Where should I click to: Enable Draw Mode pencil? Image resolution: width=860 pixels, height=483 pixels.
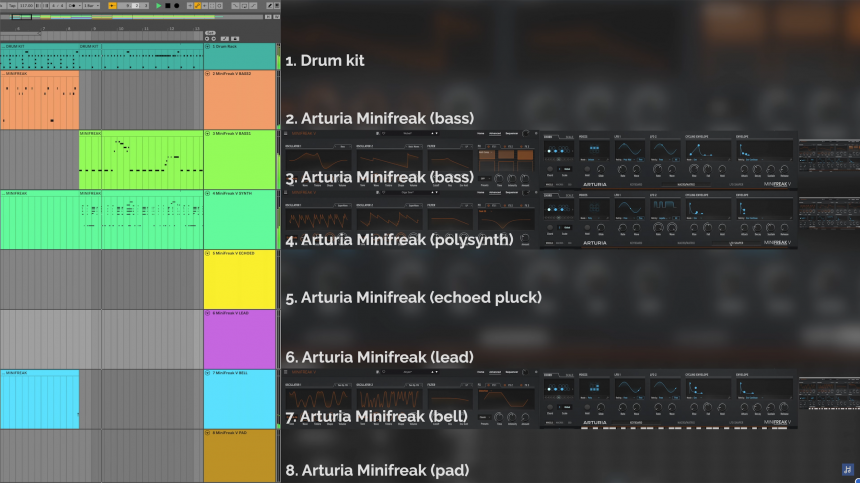(270, 5)
